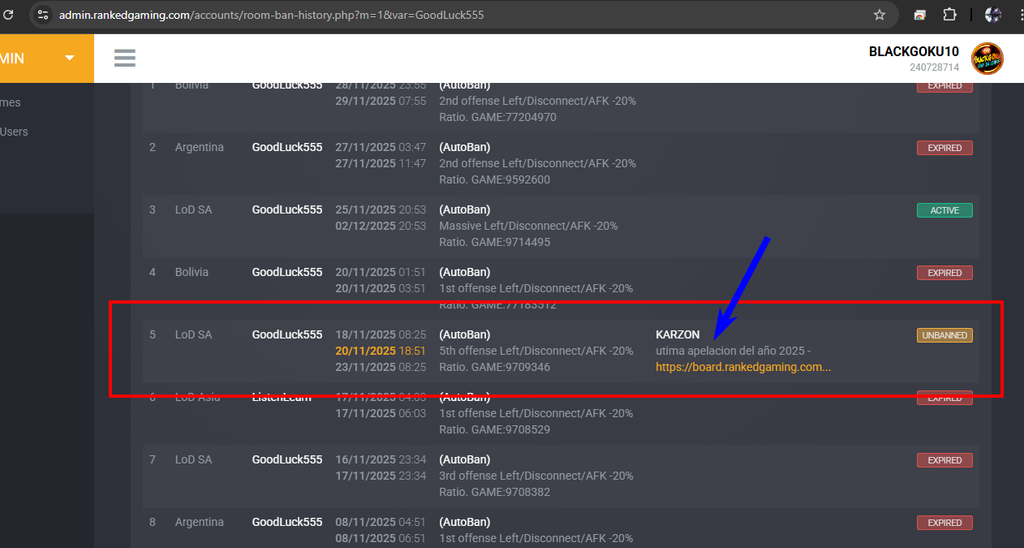Viewport: 1024px width, 548px height.
Task: Click LoD SA room in row 3
Action: tap(193, 210)
